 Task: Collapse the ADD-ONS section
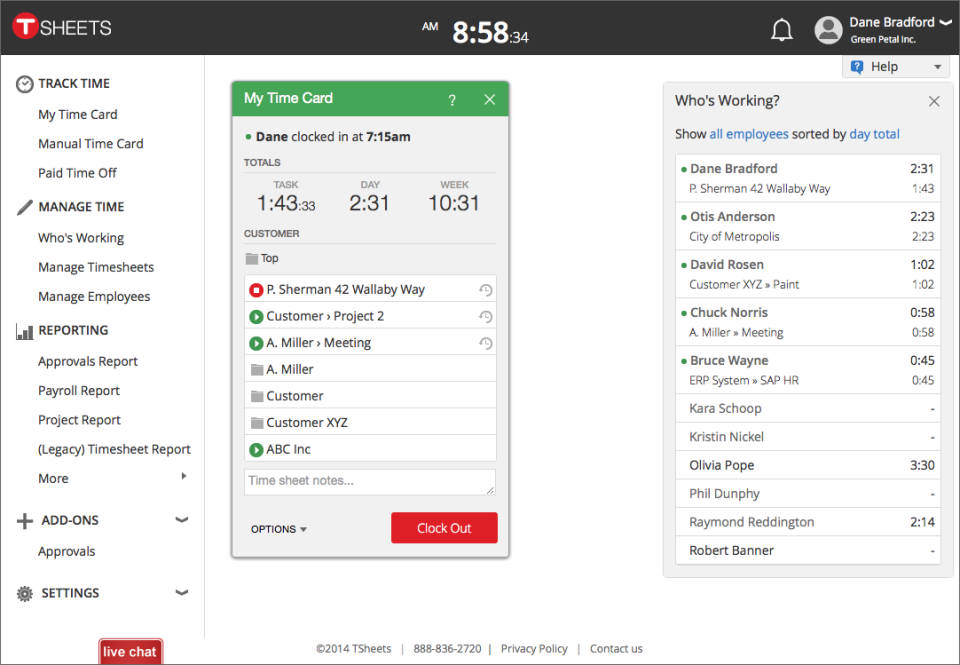(x=181, y=520)
